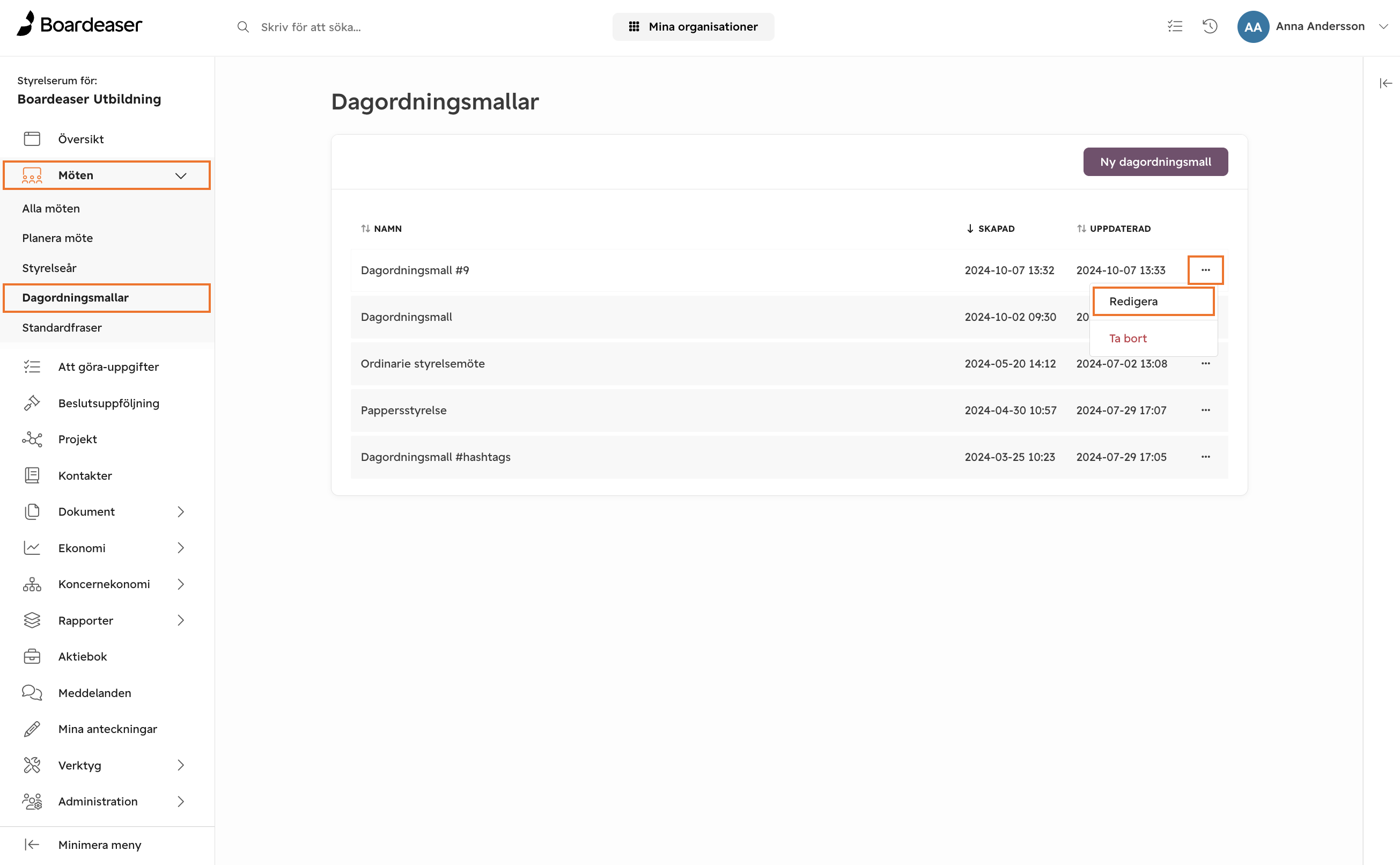Open the task checklist icon in header
Viewport: 1400px width, 865px height.
pos(1175,26)
